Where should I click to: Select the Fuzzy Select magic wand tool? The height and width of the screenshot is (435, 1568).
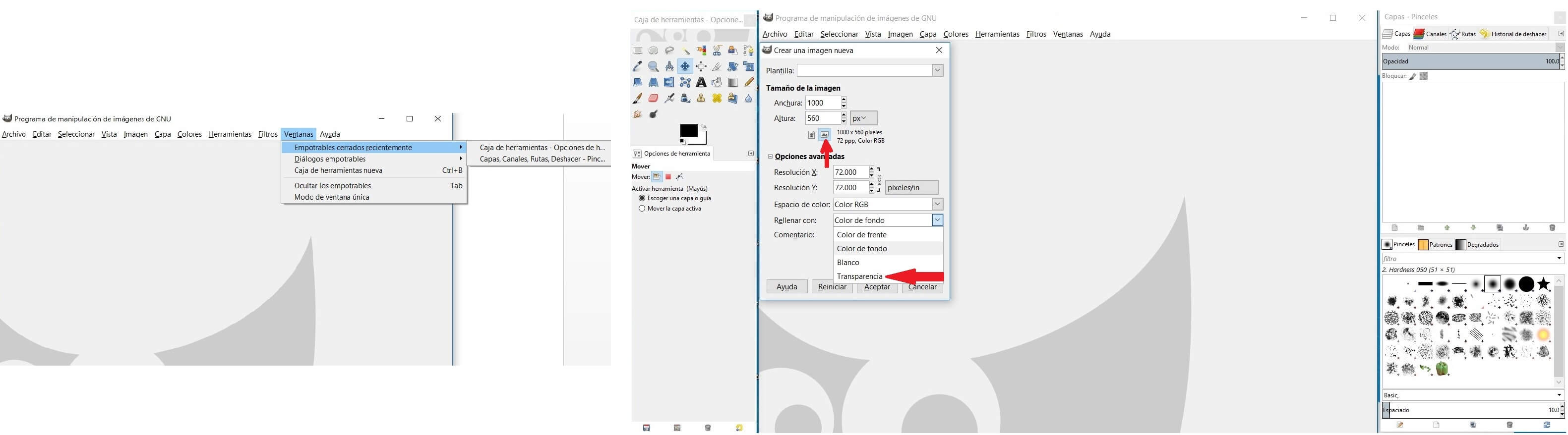point(687,51)
